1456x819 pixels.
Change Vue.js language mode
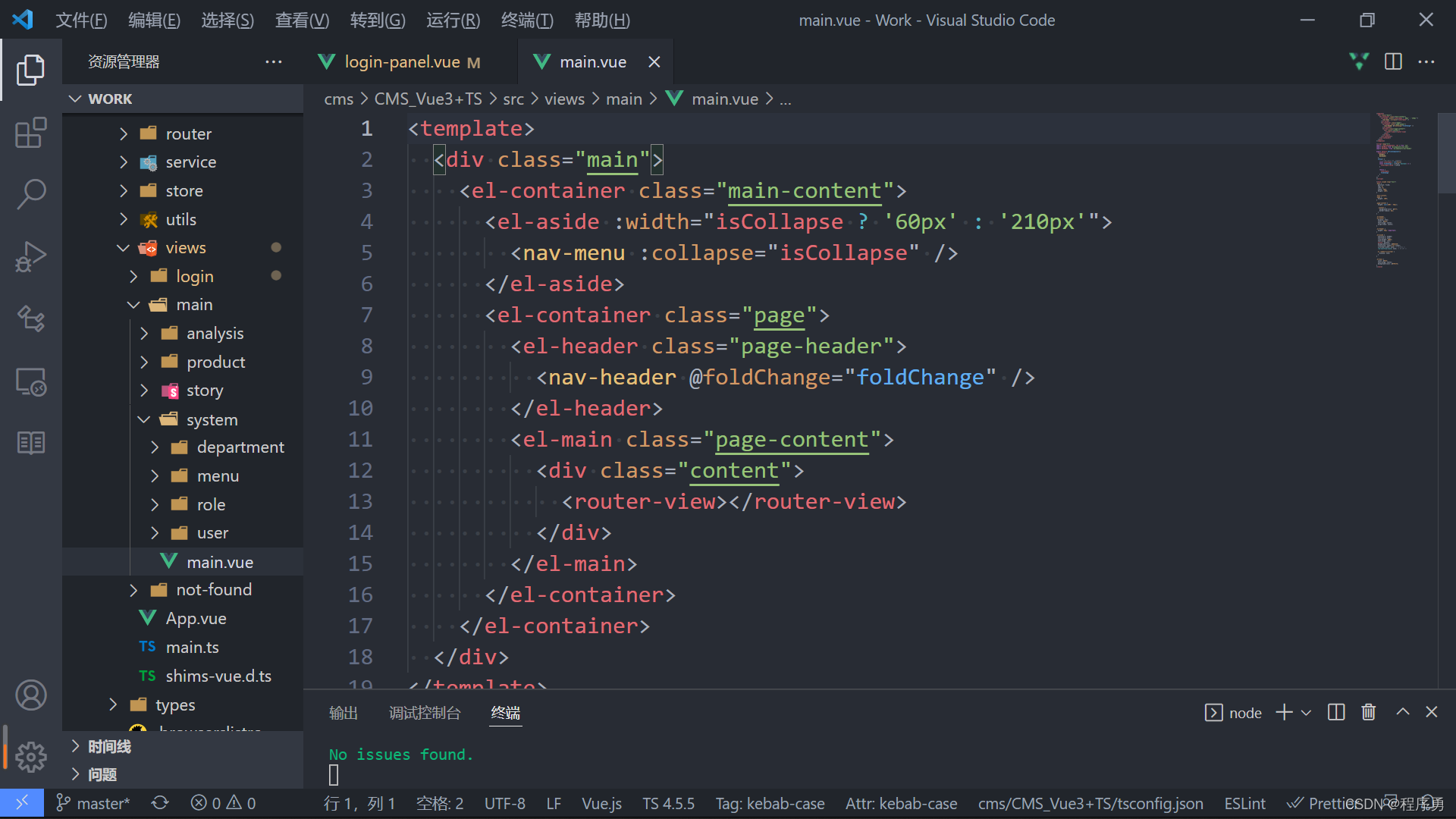pos(601,803)
